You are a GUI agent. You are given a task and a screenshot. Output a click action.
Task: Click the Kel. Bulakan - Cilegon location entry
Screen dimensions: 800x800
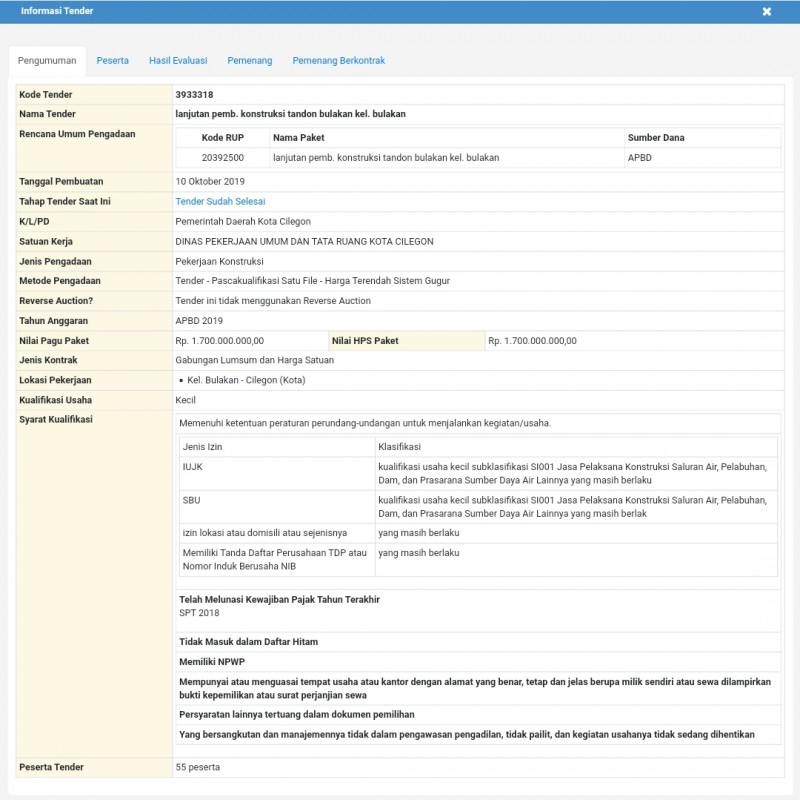245,380
